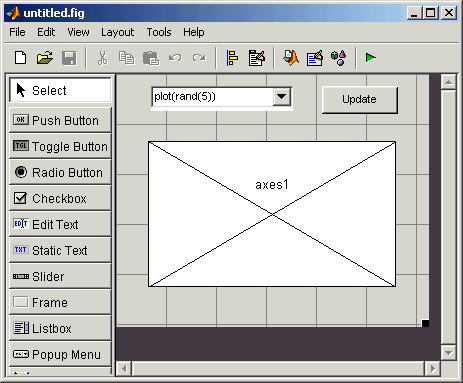Pick Slider component from palette

point(60,276)
